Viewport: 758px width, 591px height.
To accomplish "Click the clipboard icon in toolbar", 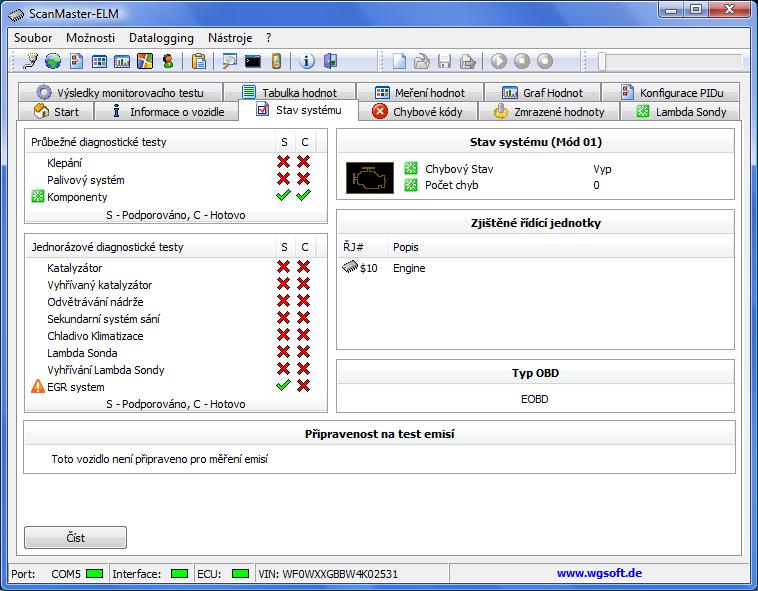I will tap(199, 61).
